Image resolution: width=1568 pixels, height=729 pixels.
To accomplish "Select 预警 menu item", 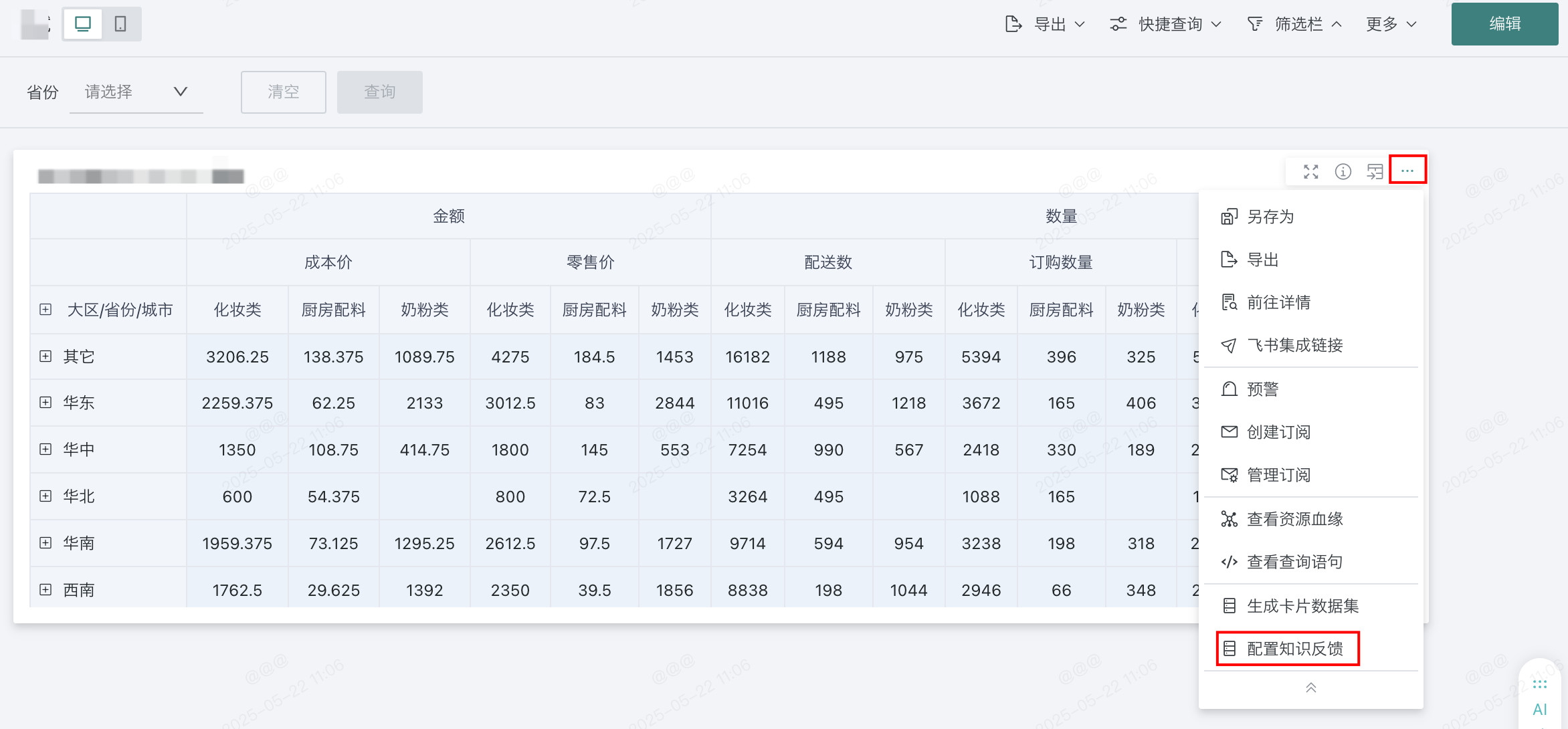I will click(x=1311, y=389).
